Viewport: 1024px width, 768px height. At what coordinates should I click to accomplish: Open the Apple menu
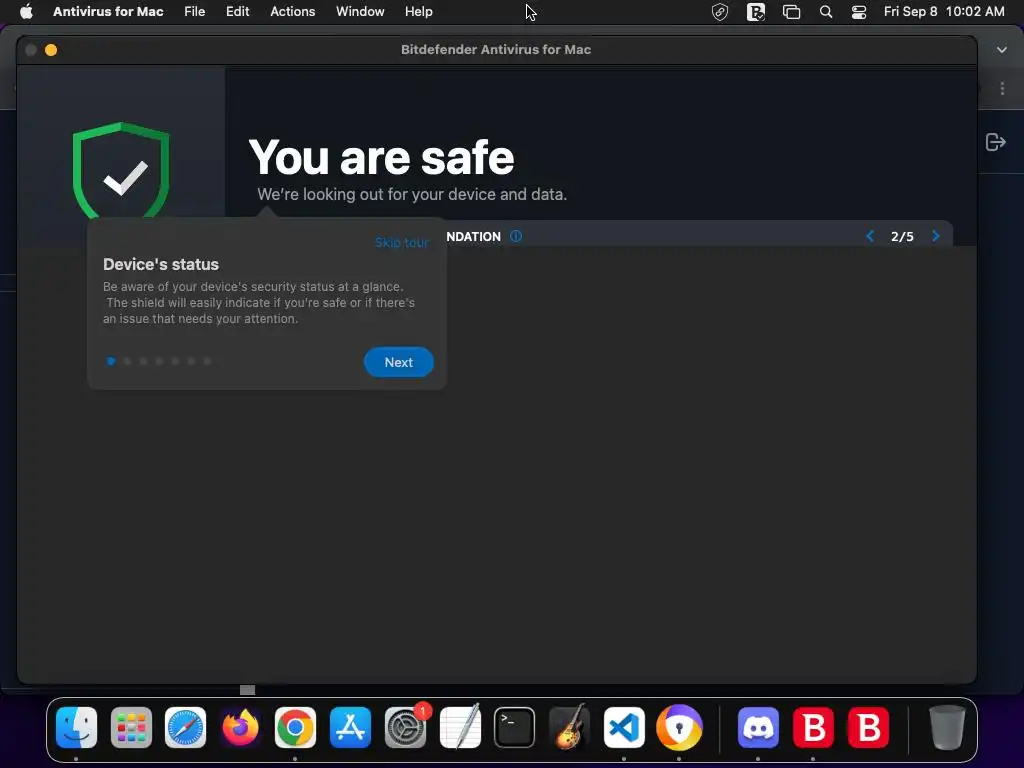click(26, 11)
